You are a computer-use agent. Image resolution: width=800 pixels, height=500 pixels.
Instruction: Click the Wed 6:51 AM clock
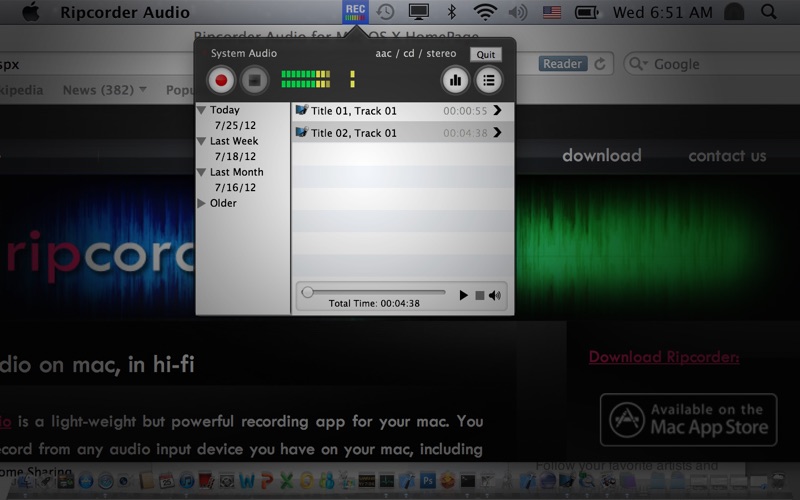pos(662,12)
